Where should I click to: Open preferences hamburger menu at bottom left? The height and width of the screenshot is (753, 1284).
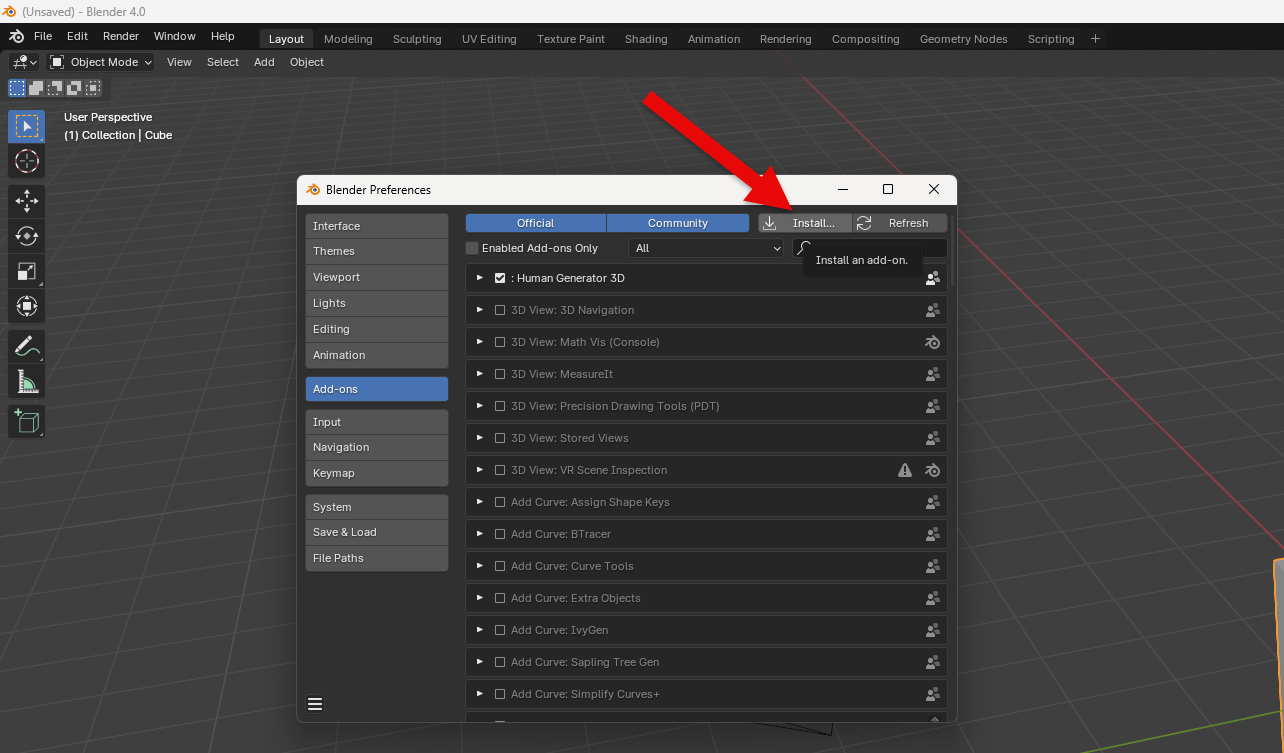[315, 704]
